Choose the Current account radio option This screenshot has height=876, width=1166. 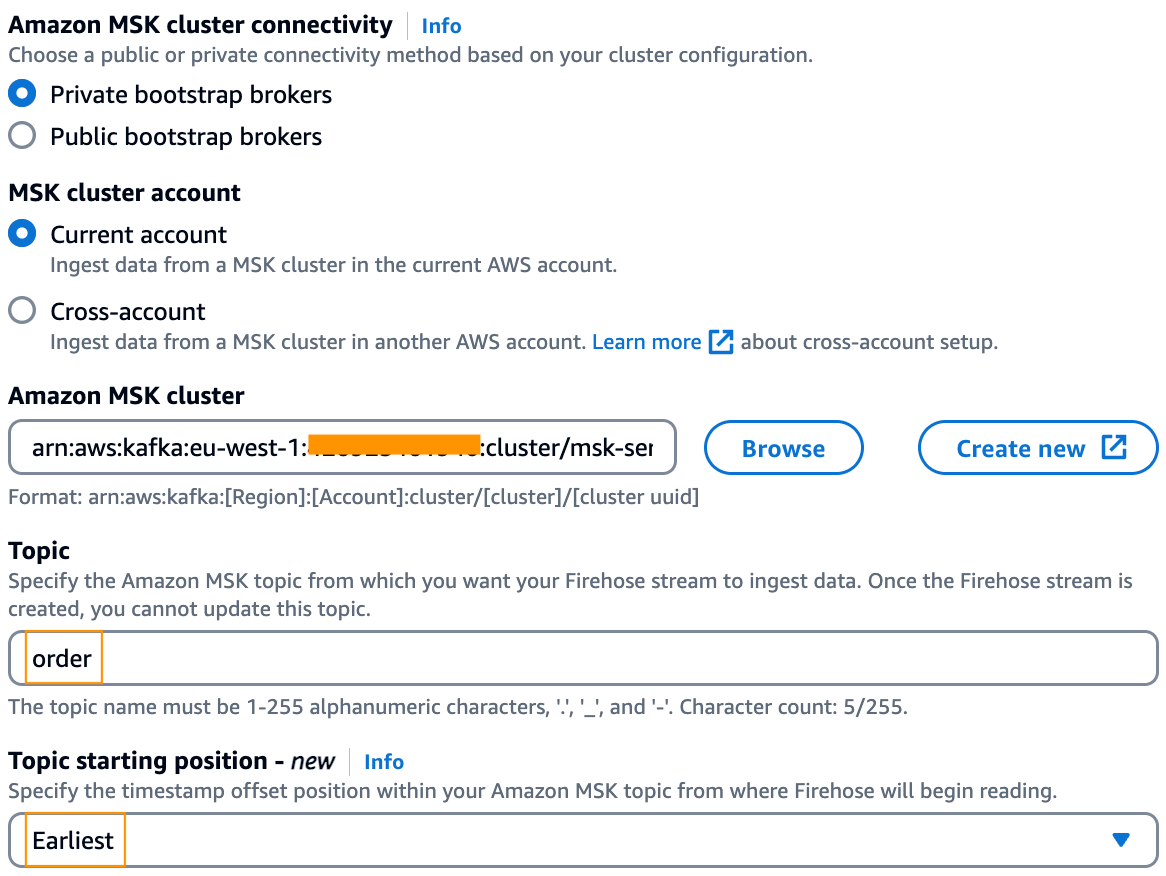click(22, 234)
